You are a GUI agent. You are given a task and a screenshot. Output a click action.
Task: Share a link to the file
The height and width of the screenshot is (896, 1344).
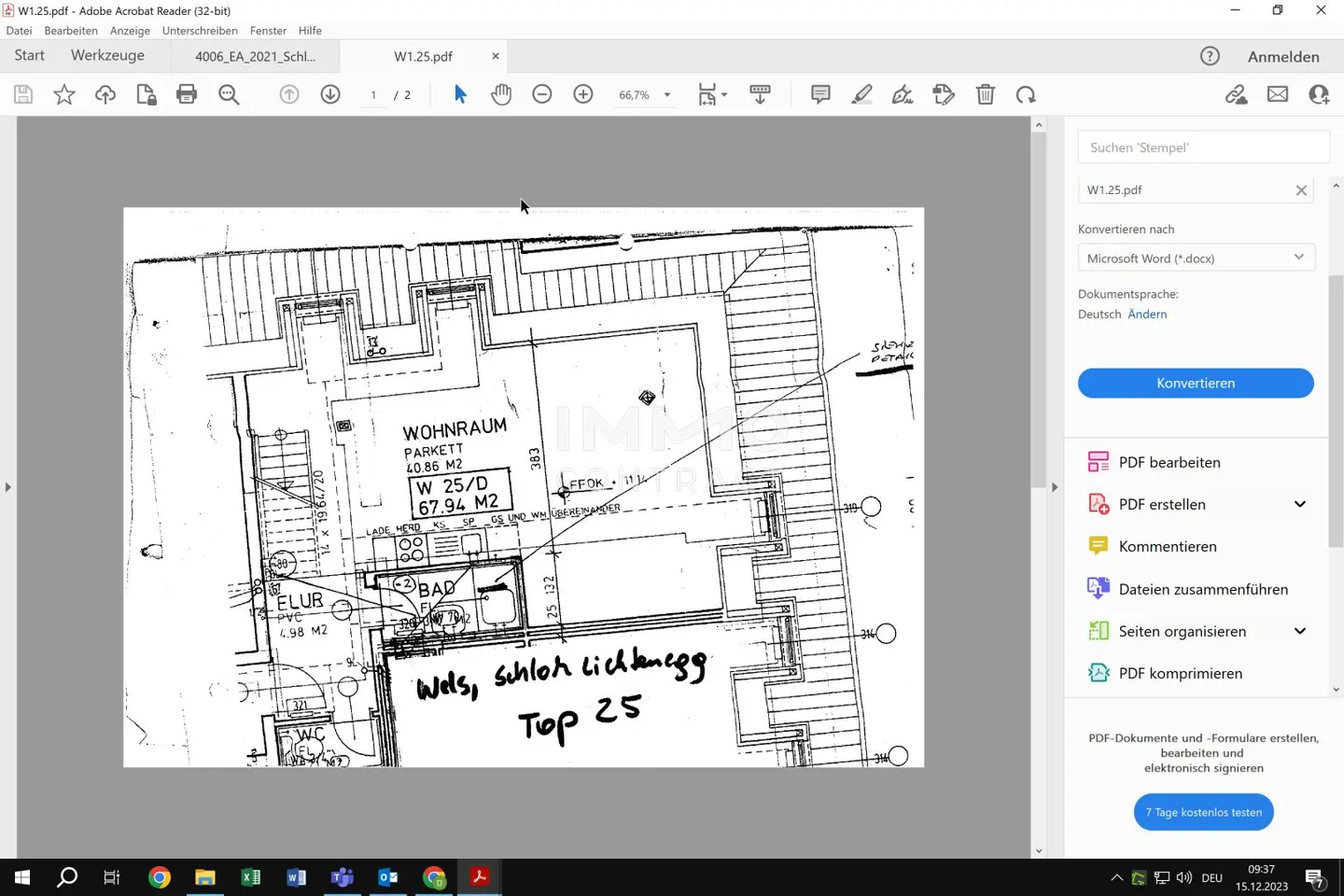1237,94
